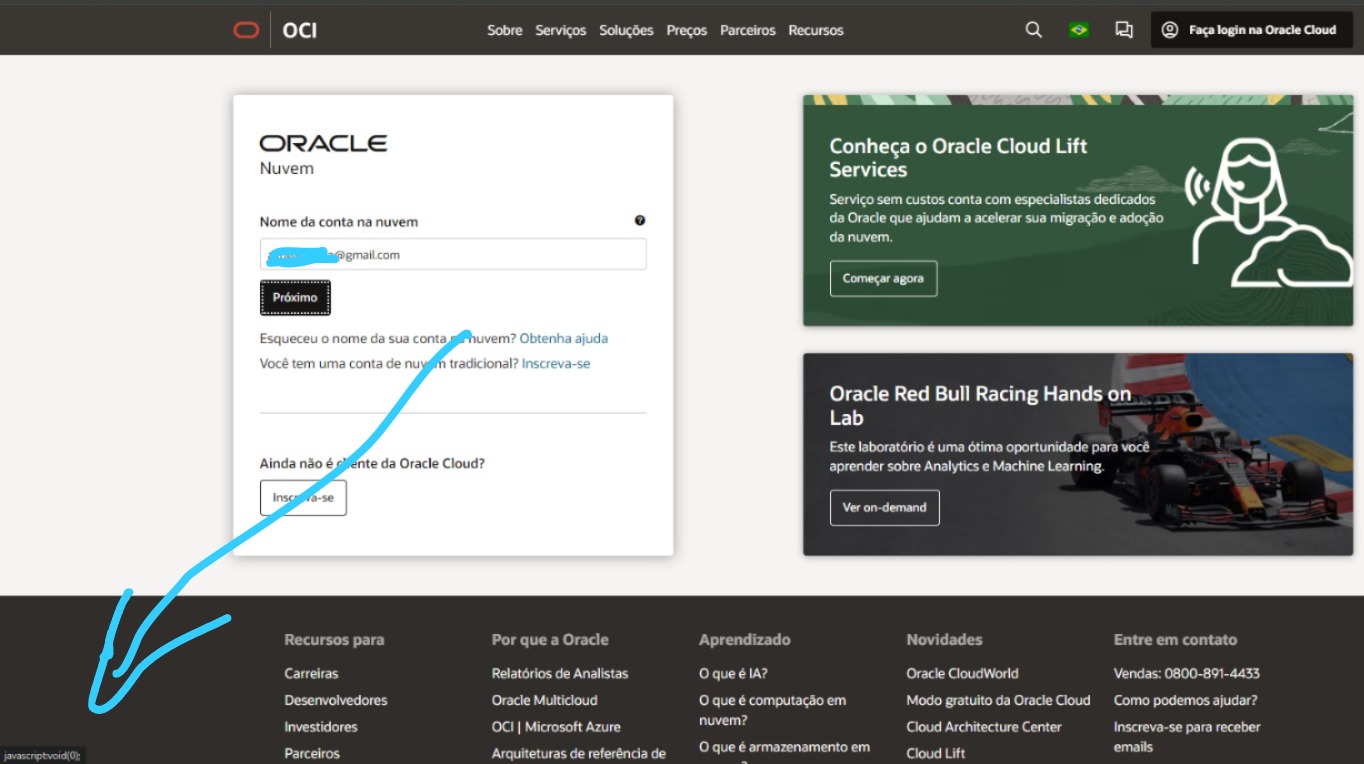Focus the Nome da conta na nuvem field
The width and height of the screenshot is (1364, 764).
453,254
